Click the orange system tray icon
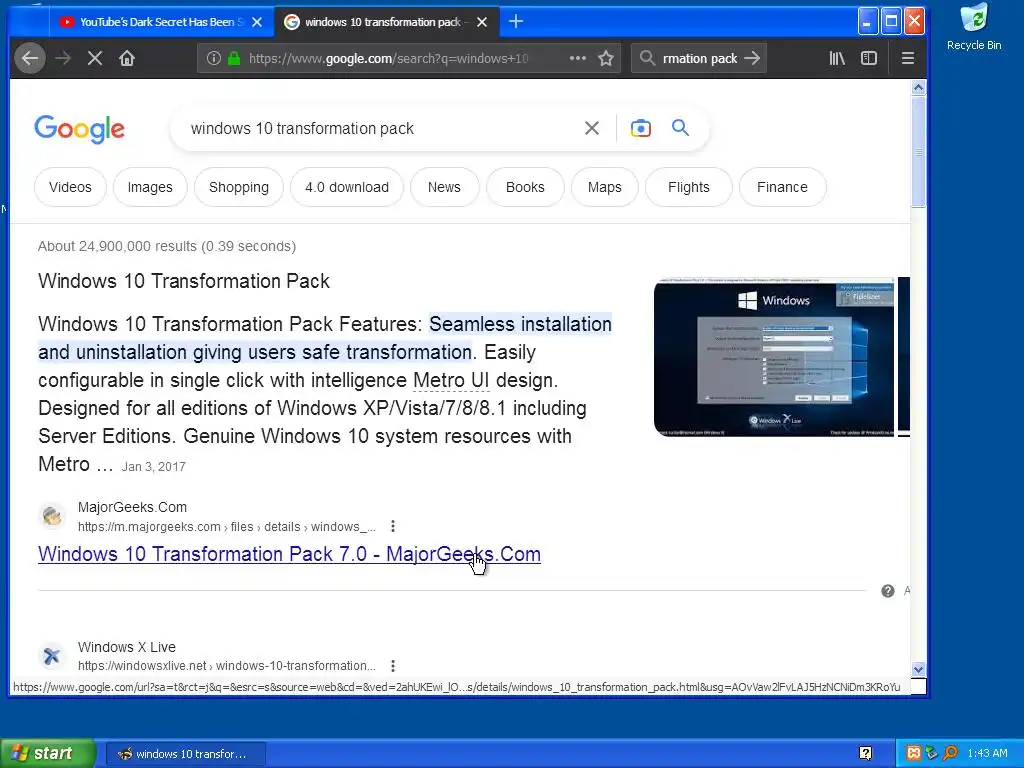This screenshot has height=768, width=1024. (x=914, y=754)
